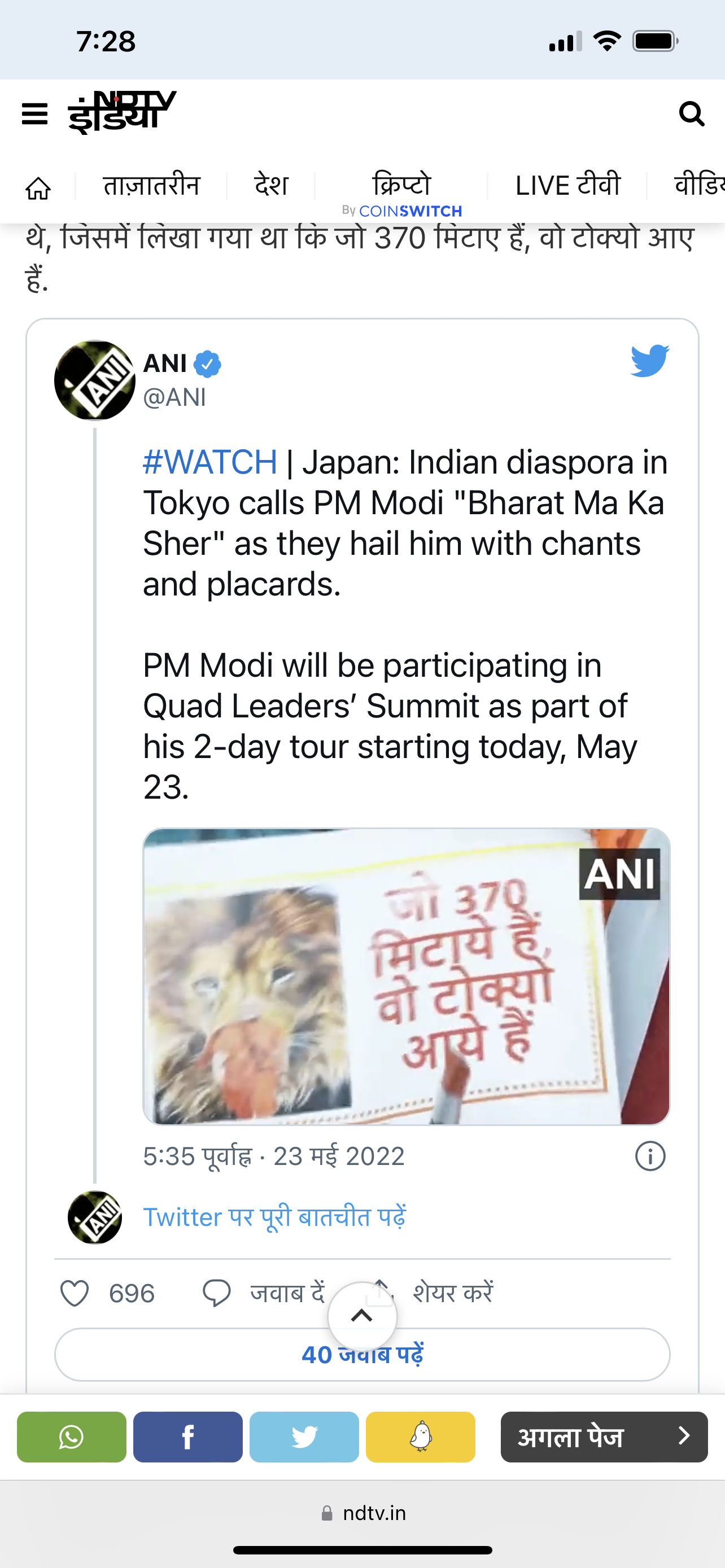Share article on Twitter button
725x1568 pixels.
click(x=304, y=1436)
